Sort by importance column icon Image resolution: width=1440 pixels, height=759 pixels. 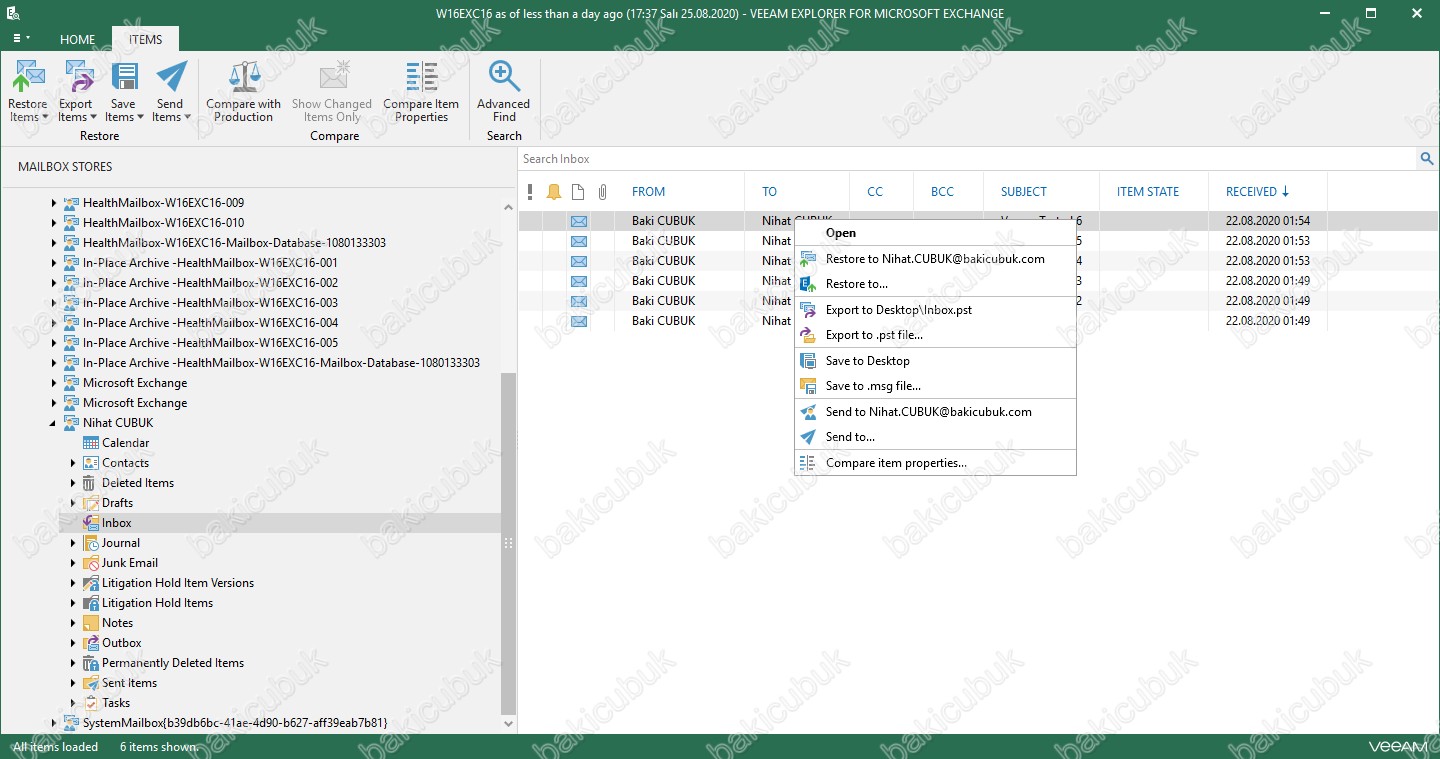[x=530, y=192]
